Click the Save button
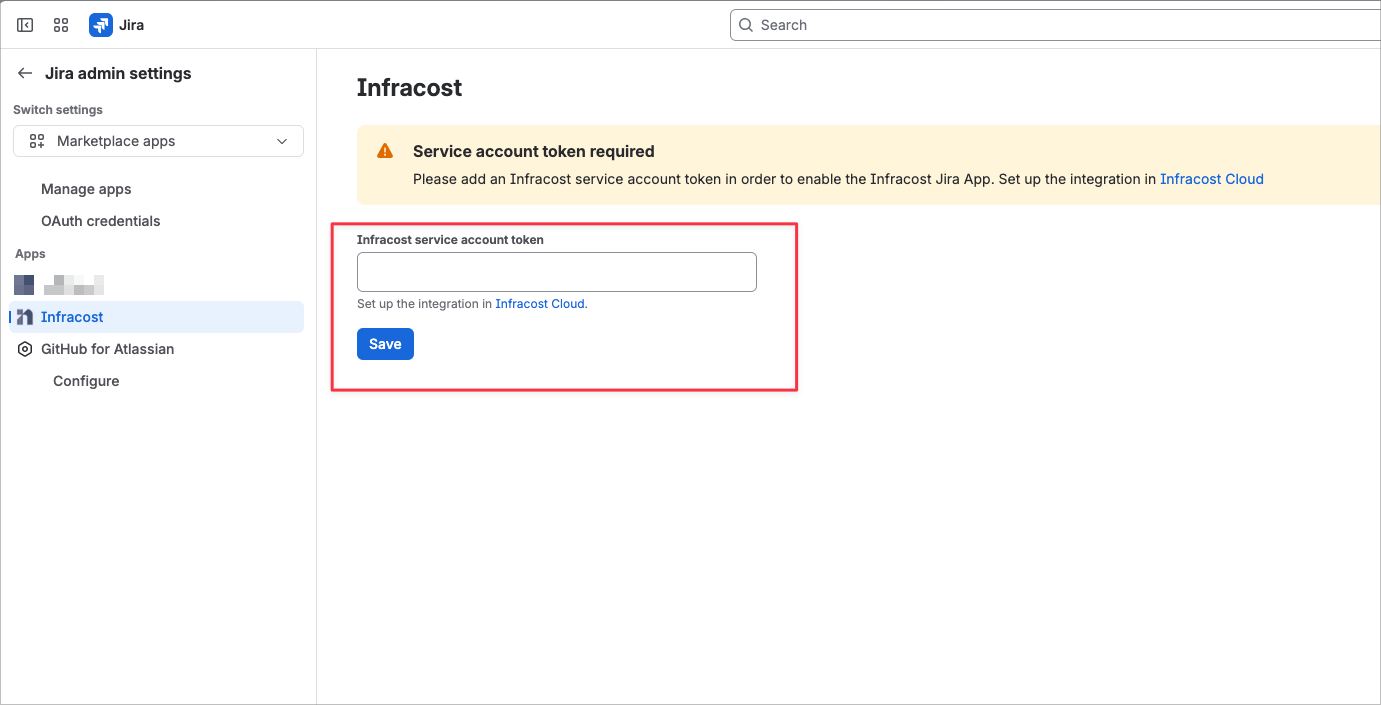The image size is (1381, 705). (385, 344)
